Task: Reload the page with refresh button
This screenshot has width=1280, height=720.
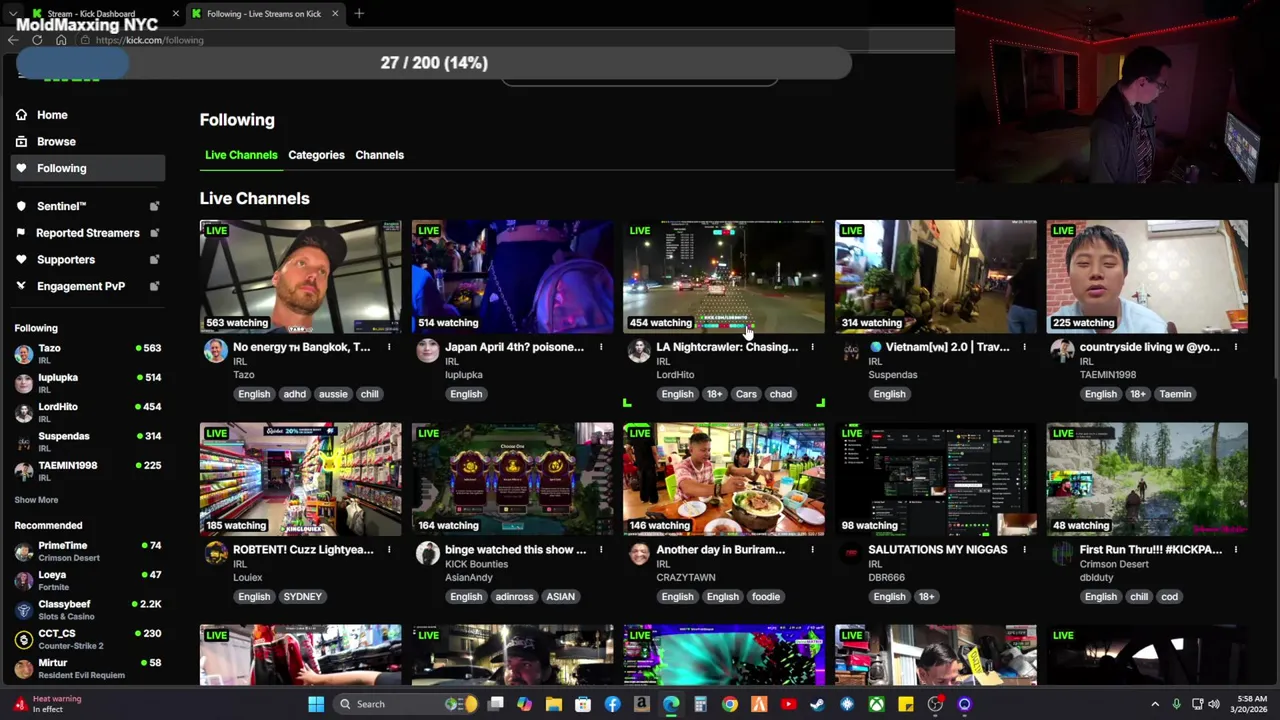Action: (37, 40)
